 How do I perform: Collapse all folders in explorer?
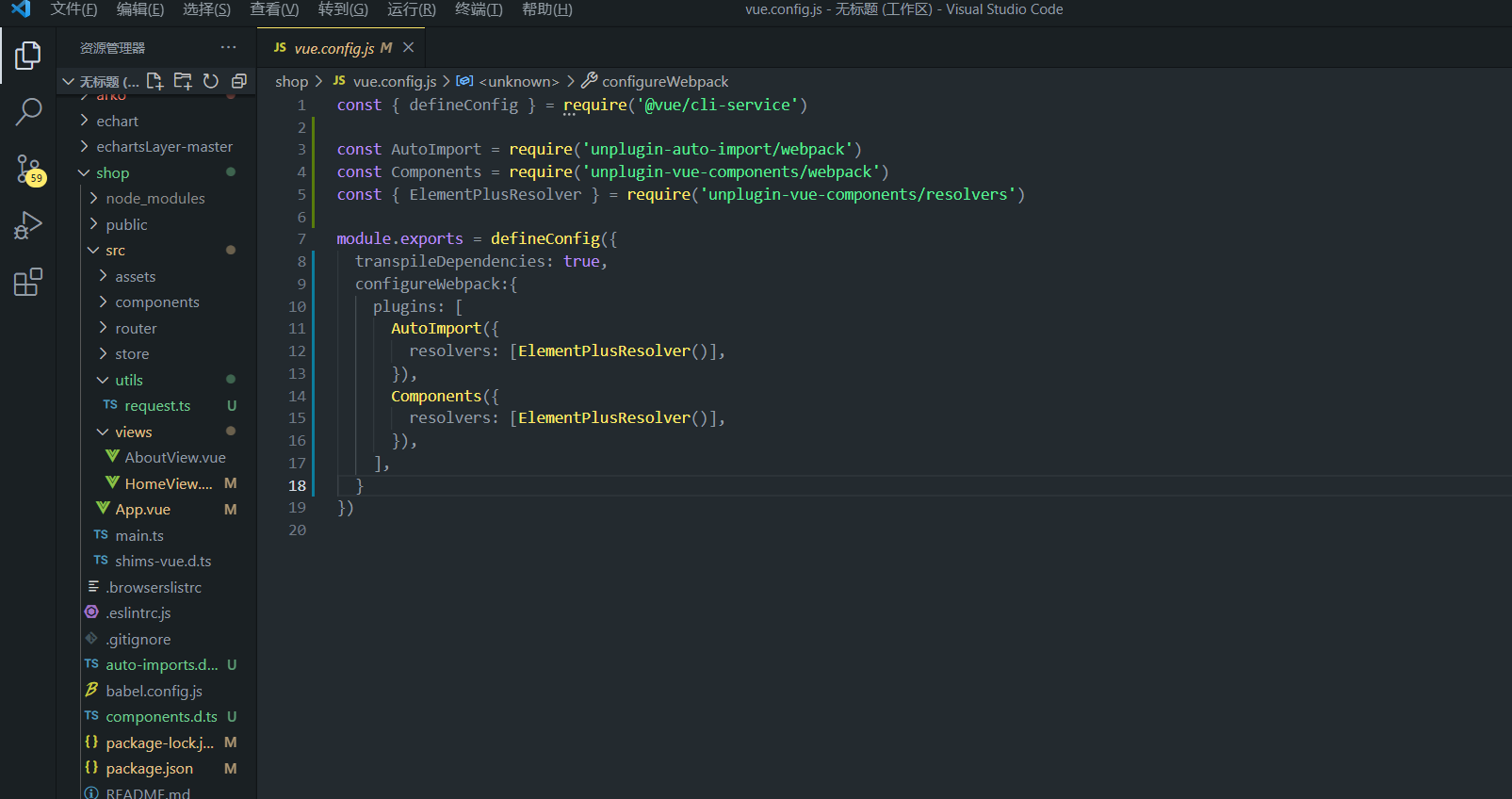point(239,81)
